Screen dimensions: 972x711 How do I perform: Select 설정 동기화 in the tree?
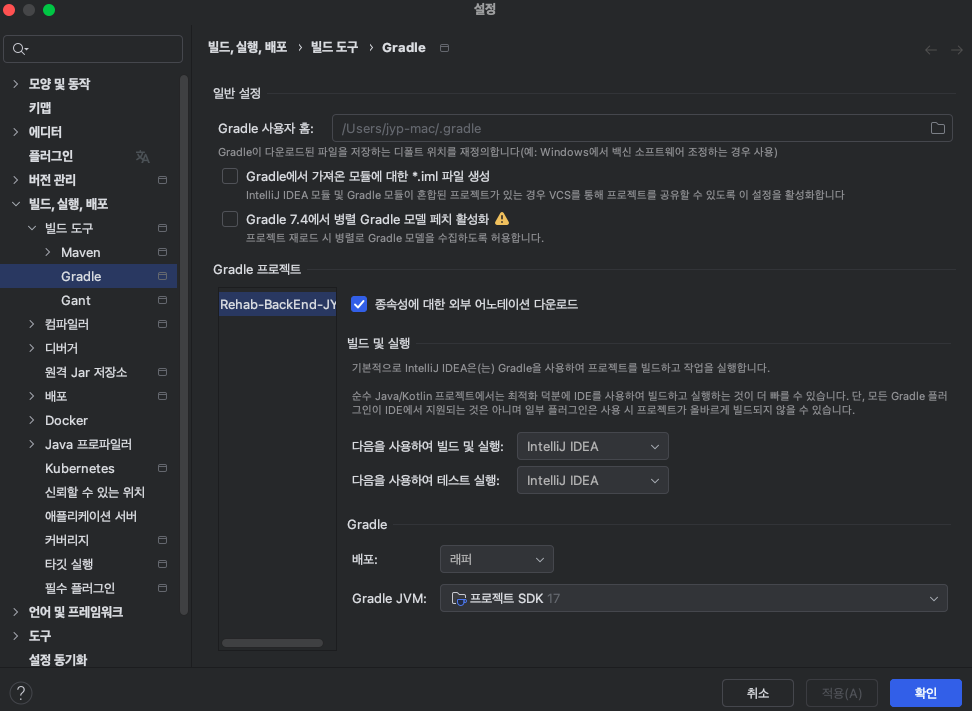point(58,660)
